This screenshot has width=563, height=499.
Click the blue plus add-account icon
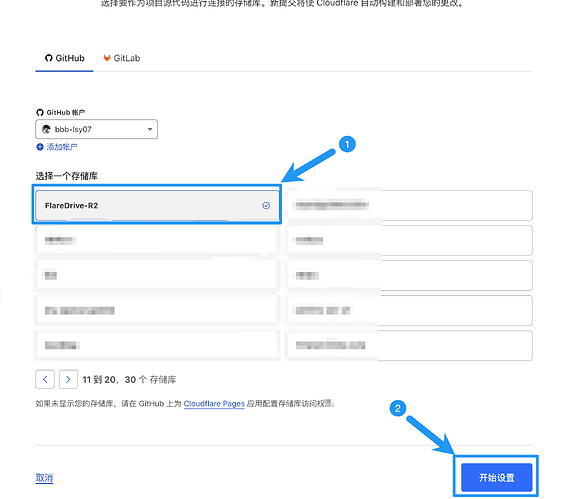[39, 147]
